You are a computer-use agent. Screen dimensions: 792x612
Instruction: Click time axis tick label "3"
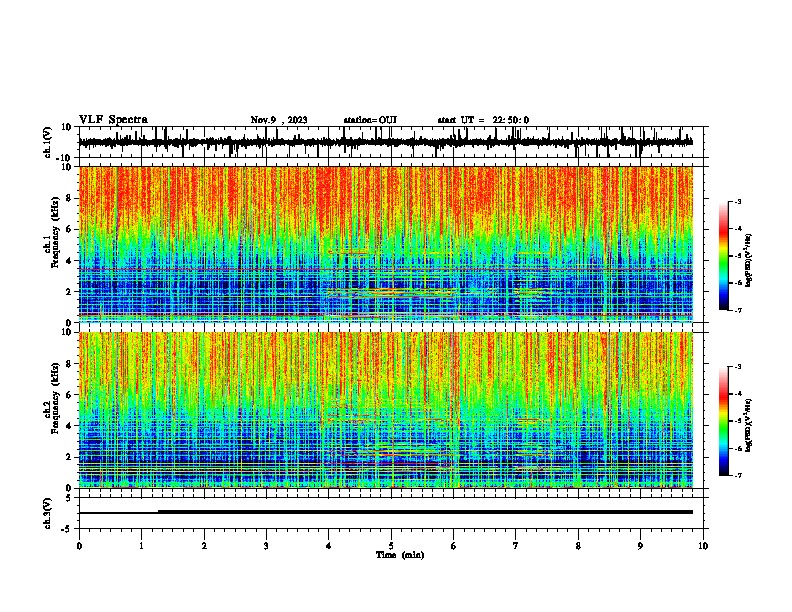266,546
